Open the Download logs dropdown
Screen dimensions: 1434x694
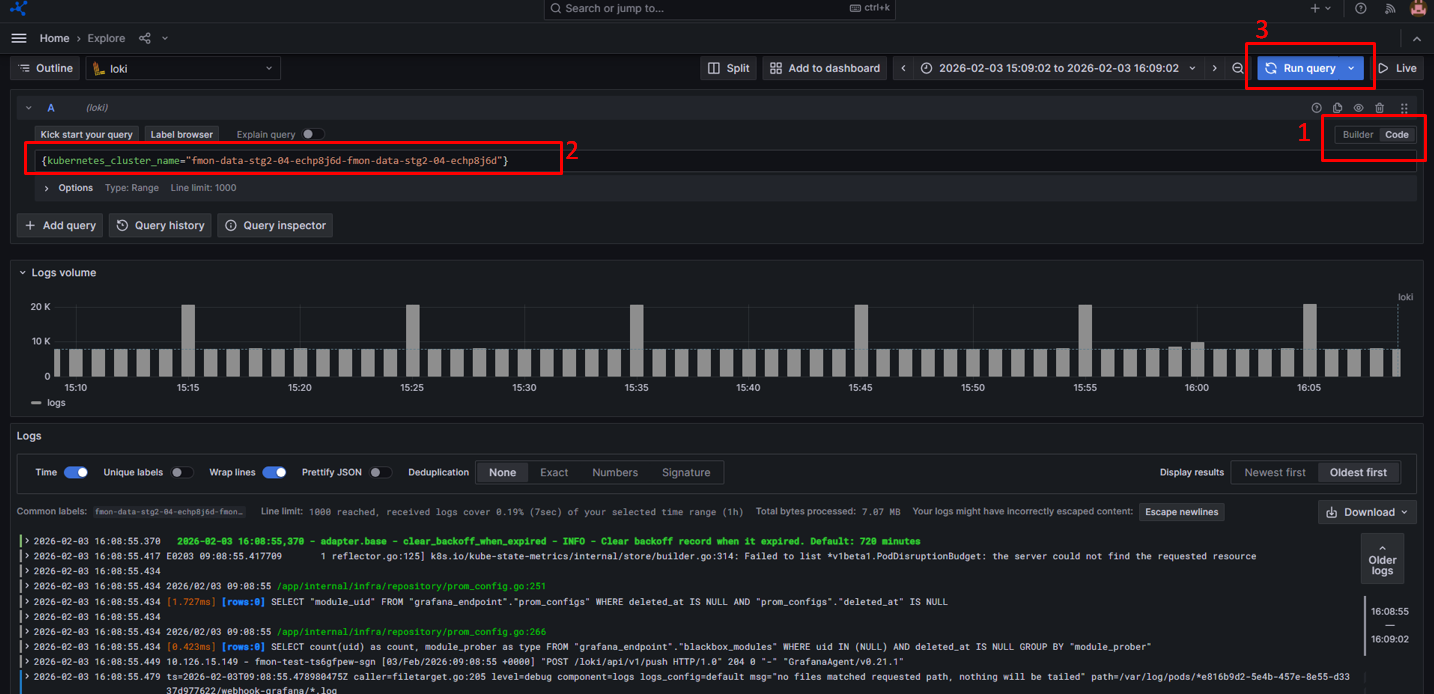click(x=1366, y=512)
